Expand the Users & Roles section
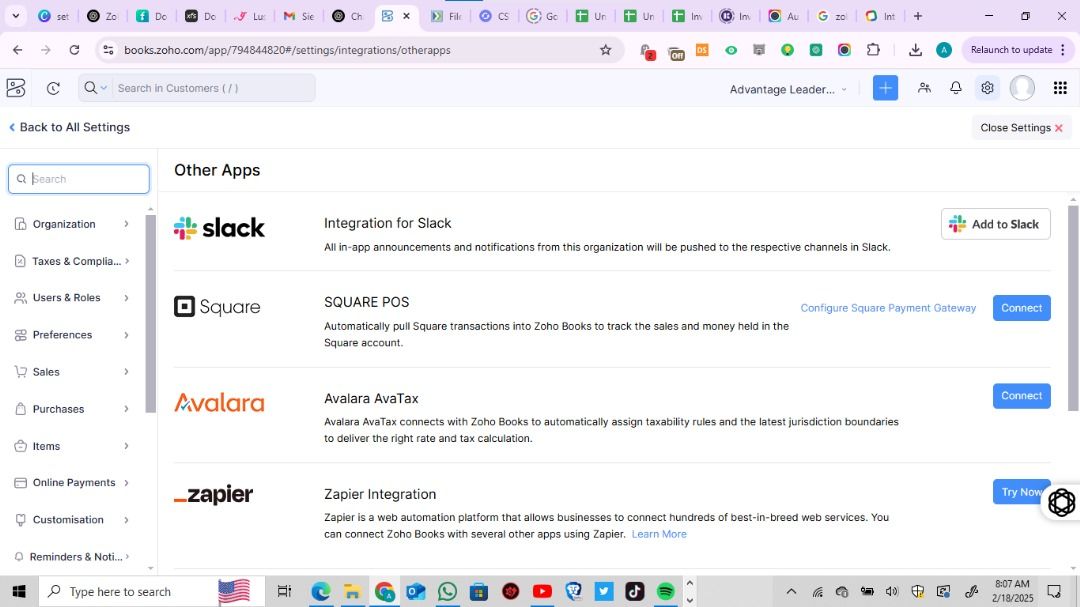The height and width of the screenshot is (607, 1080). [73, 298]
